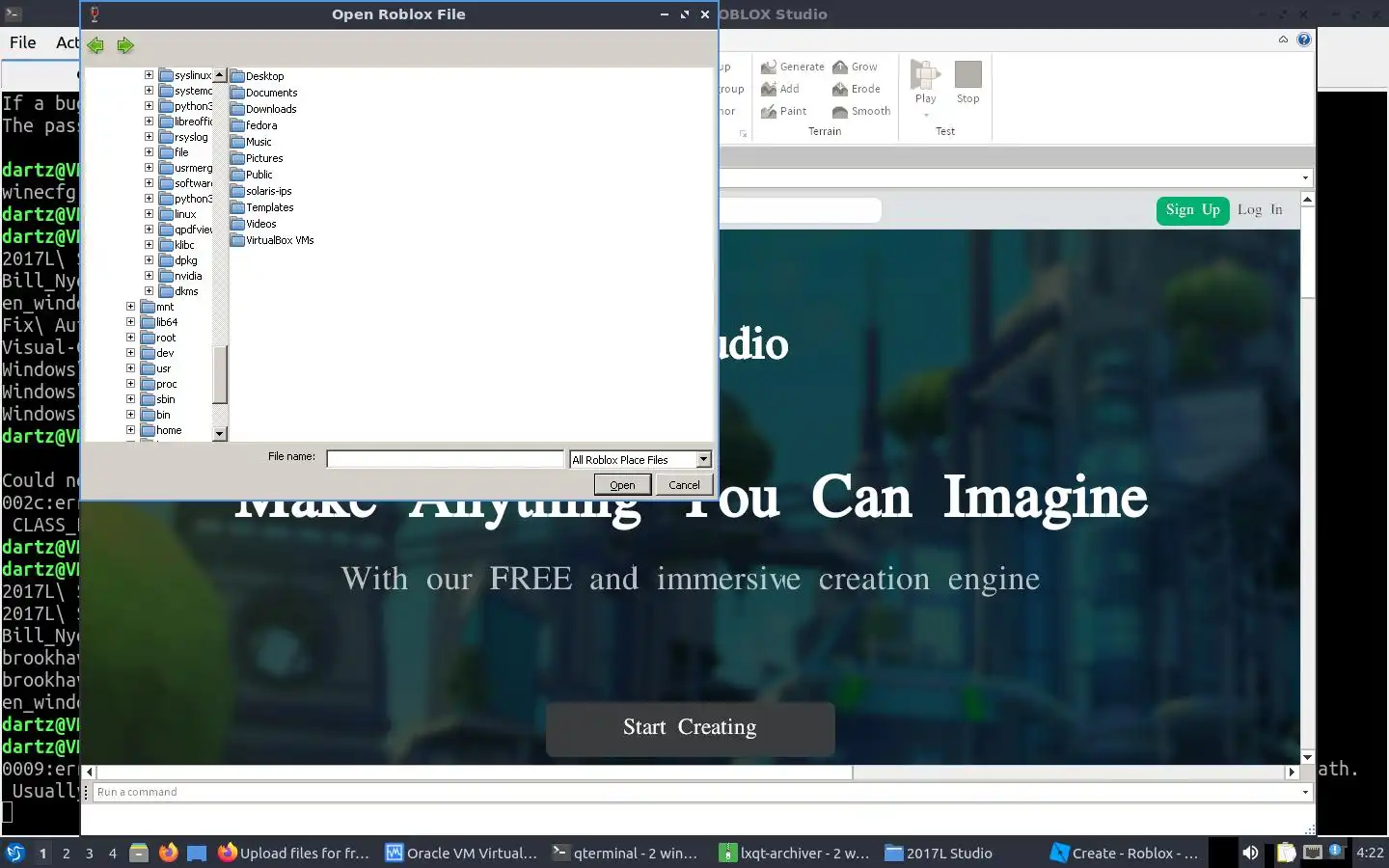This screenshot has width=1389, height=868.
Task: Click the clock in system tray
Action: [x=1370, y=853]
